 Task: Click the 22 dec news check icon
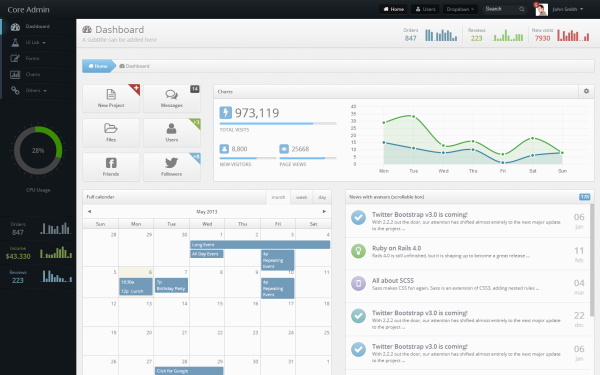(358, 316)
